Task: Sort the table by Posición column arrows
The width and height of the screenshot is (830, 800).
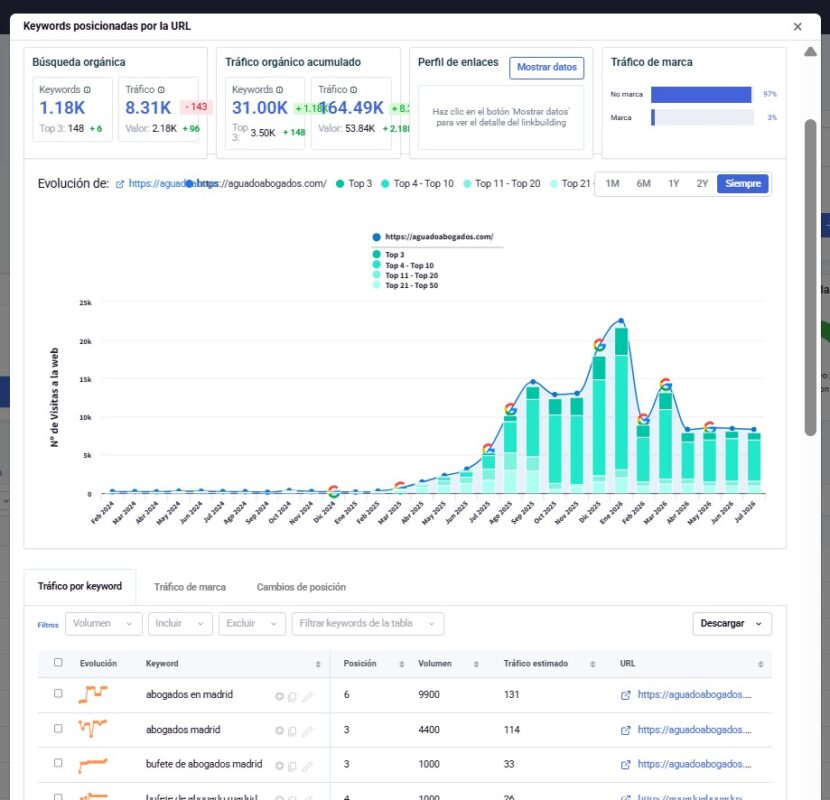Action: pyautogui.click(x=402, y=664)
